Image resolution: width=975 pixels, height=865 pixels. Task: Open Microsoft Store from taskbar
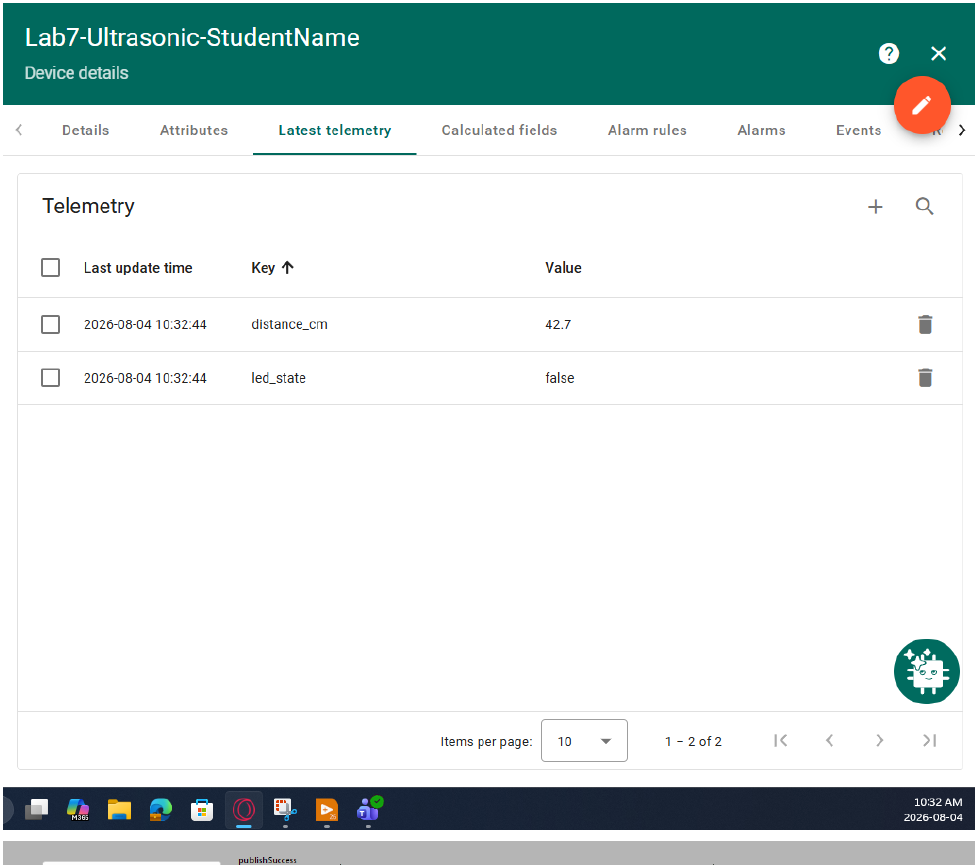coord(201,810)
